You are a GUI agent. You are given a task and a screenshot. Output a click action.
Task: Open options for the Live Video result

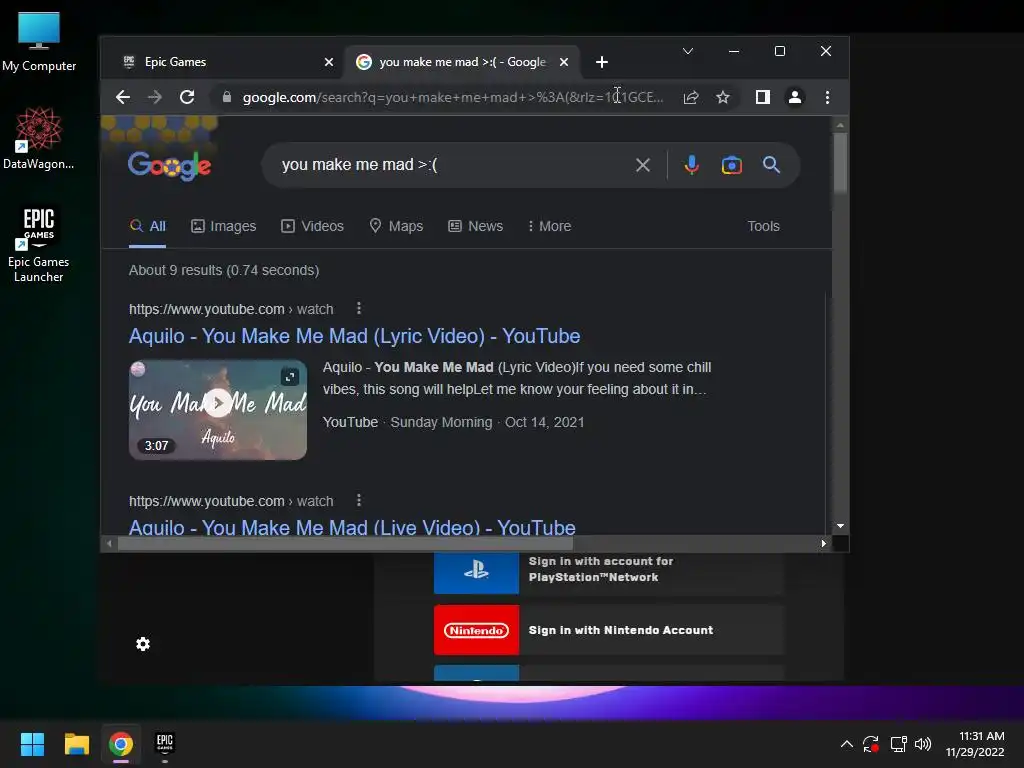click(359, 500)
